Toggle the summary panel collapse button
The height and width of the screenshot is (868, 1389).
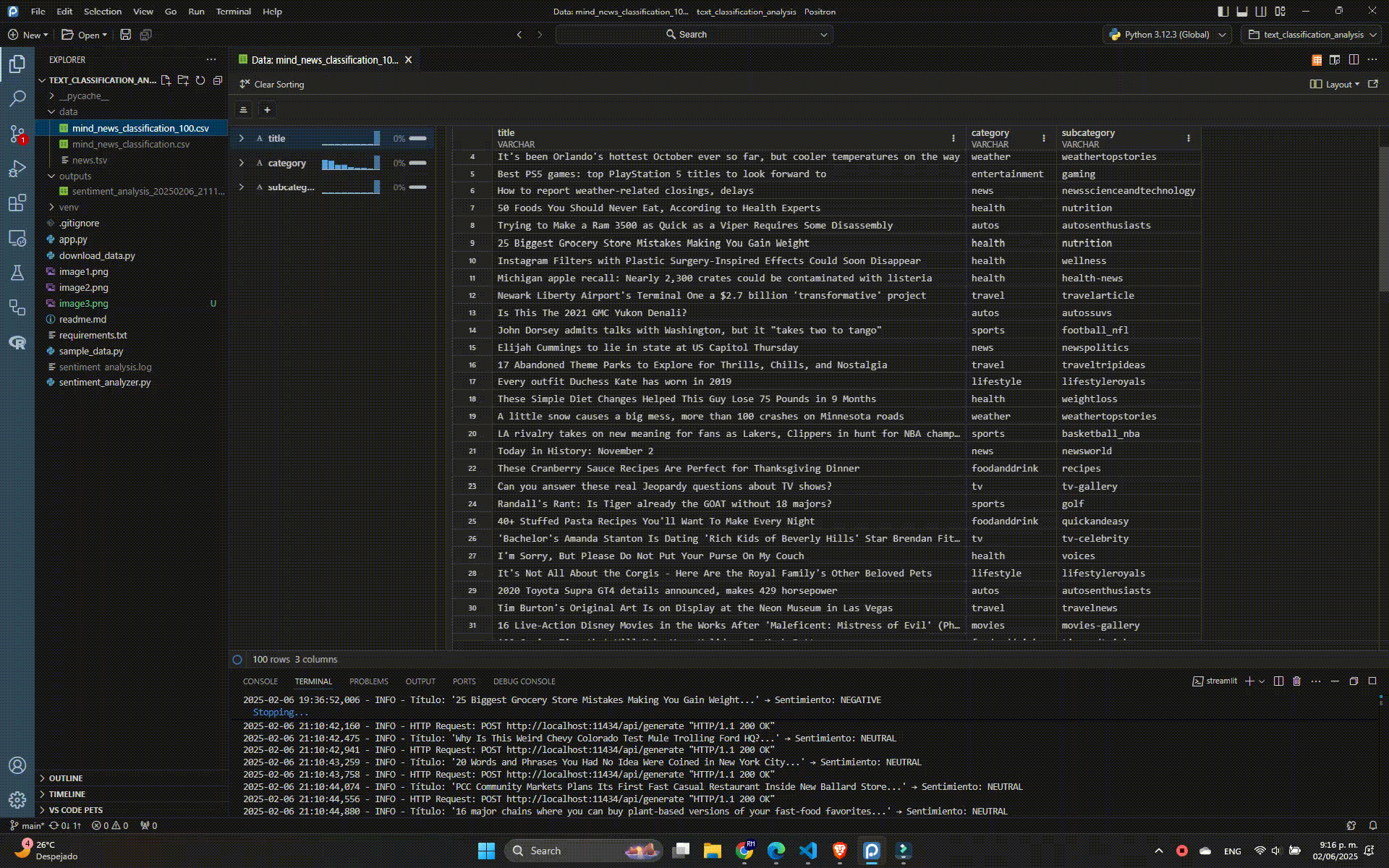[x=243, y=110]
